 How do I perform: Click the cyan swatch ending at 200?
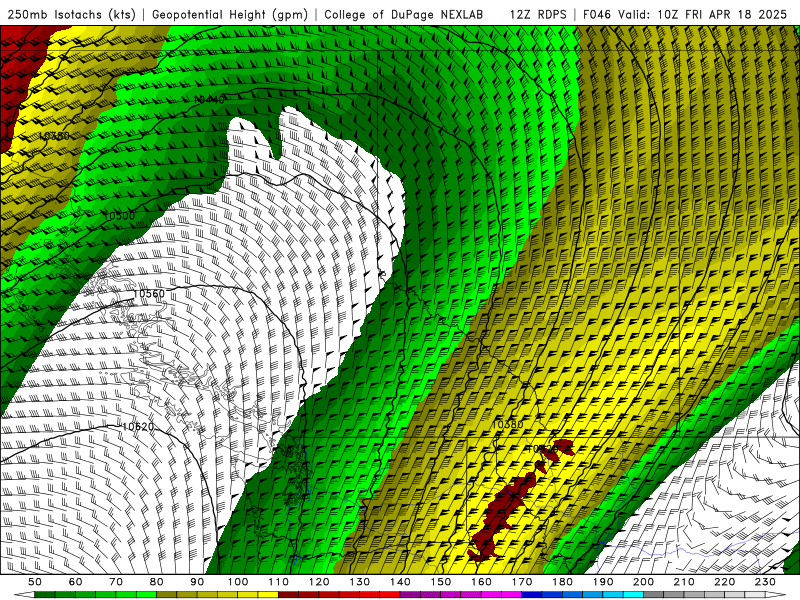[x=633, y=595]
